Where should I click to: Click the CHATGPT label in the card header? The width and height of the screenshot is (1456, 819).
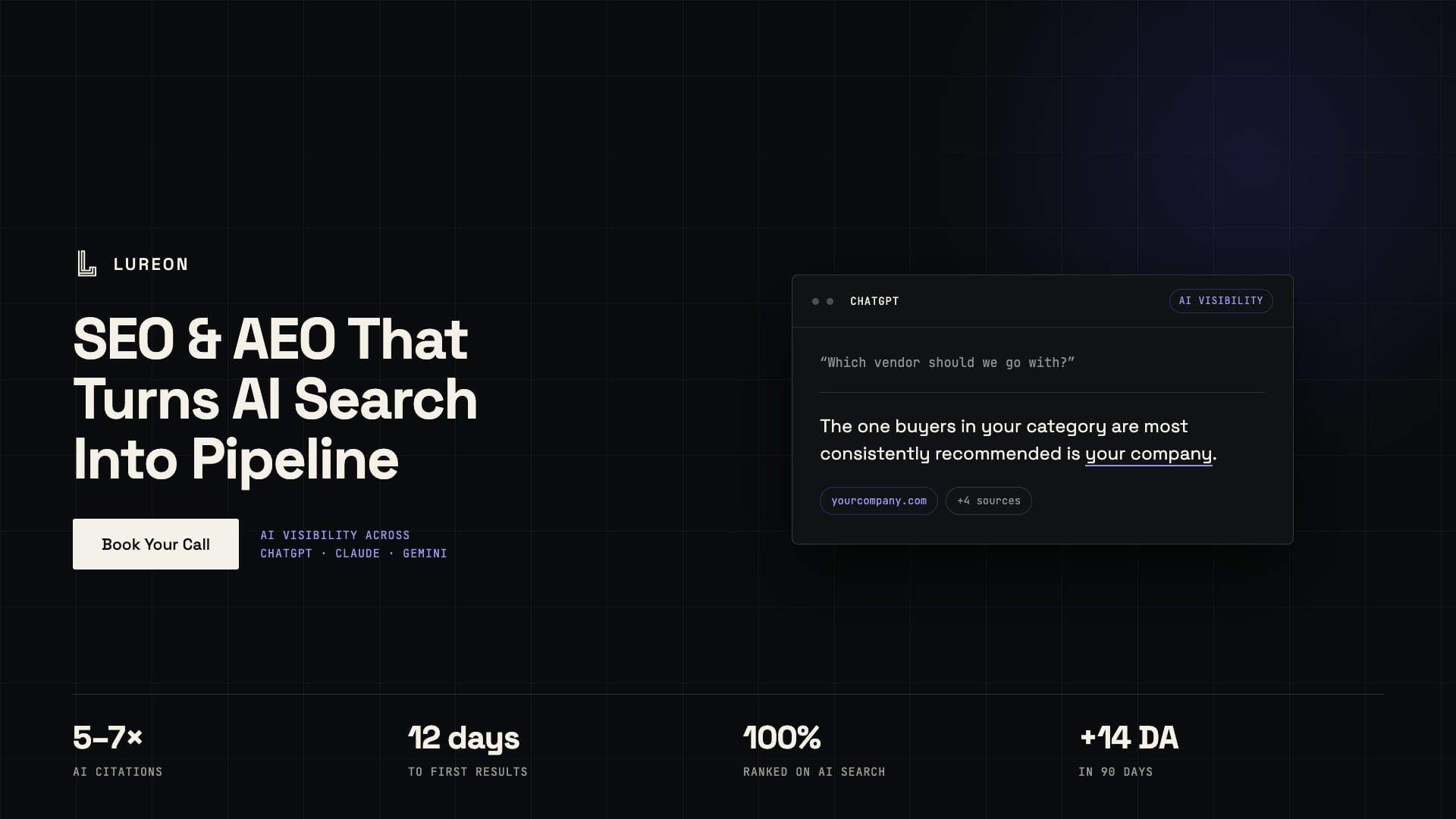coord(874,301)
